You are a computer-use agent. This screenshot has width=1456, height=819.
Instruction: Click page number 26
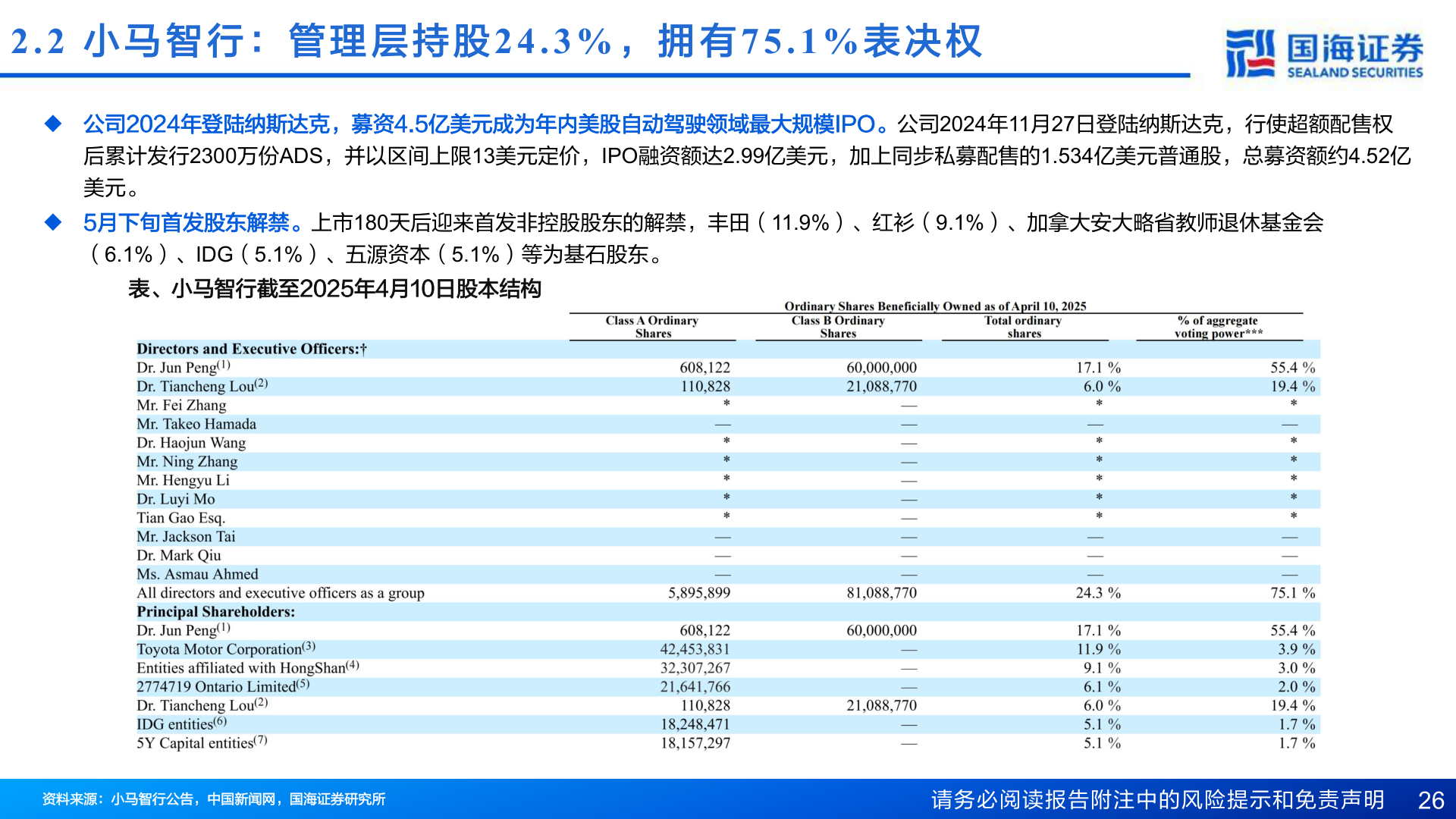coord(1431,800)
